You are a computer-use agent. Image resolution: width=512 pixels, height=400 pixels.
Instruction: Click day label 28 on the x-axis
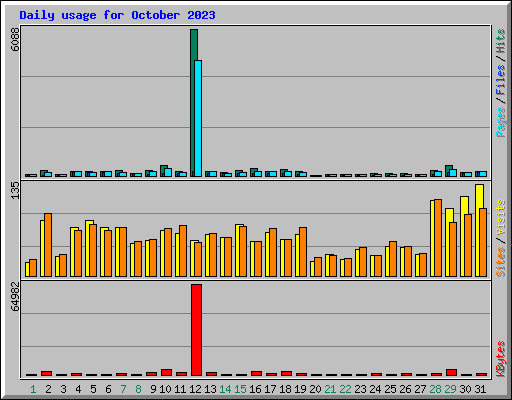tap(435, 389)
